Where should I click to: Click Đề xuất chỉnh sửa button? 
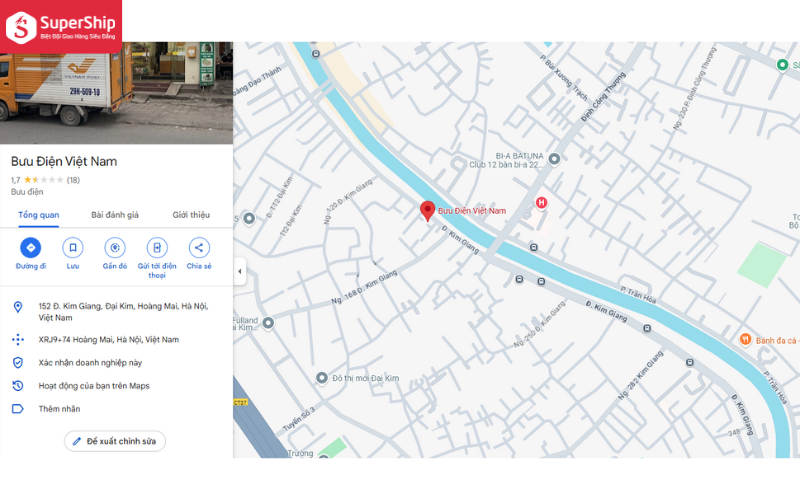coord(115,441)
